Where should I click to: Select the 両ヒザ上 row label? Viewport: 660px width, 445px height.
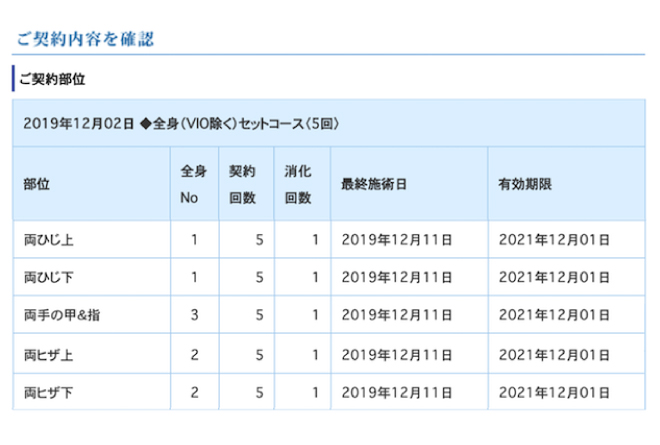49,354
